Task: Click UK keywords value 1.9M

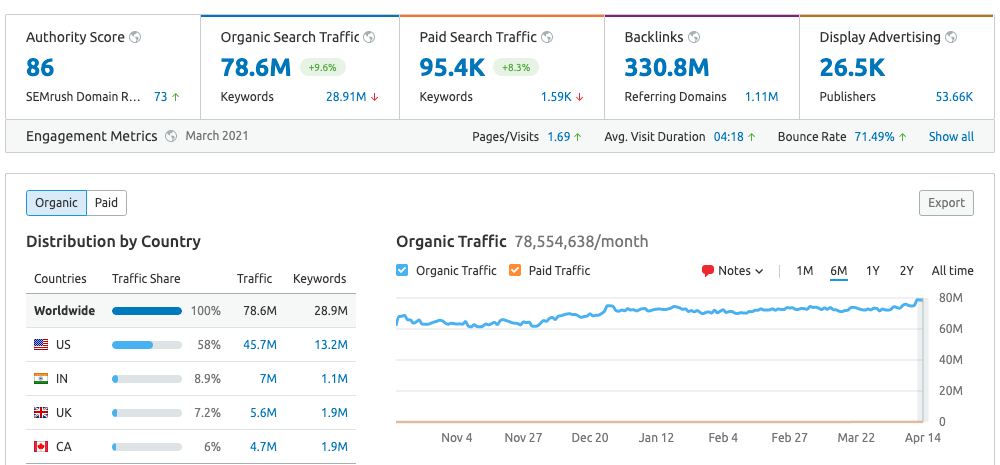Action: coord(334,413)
